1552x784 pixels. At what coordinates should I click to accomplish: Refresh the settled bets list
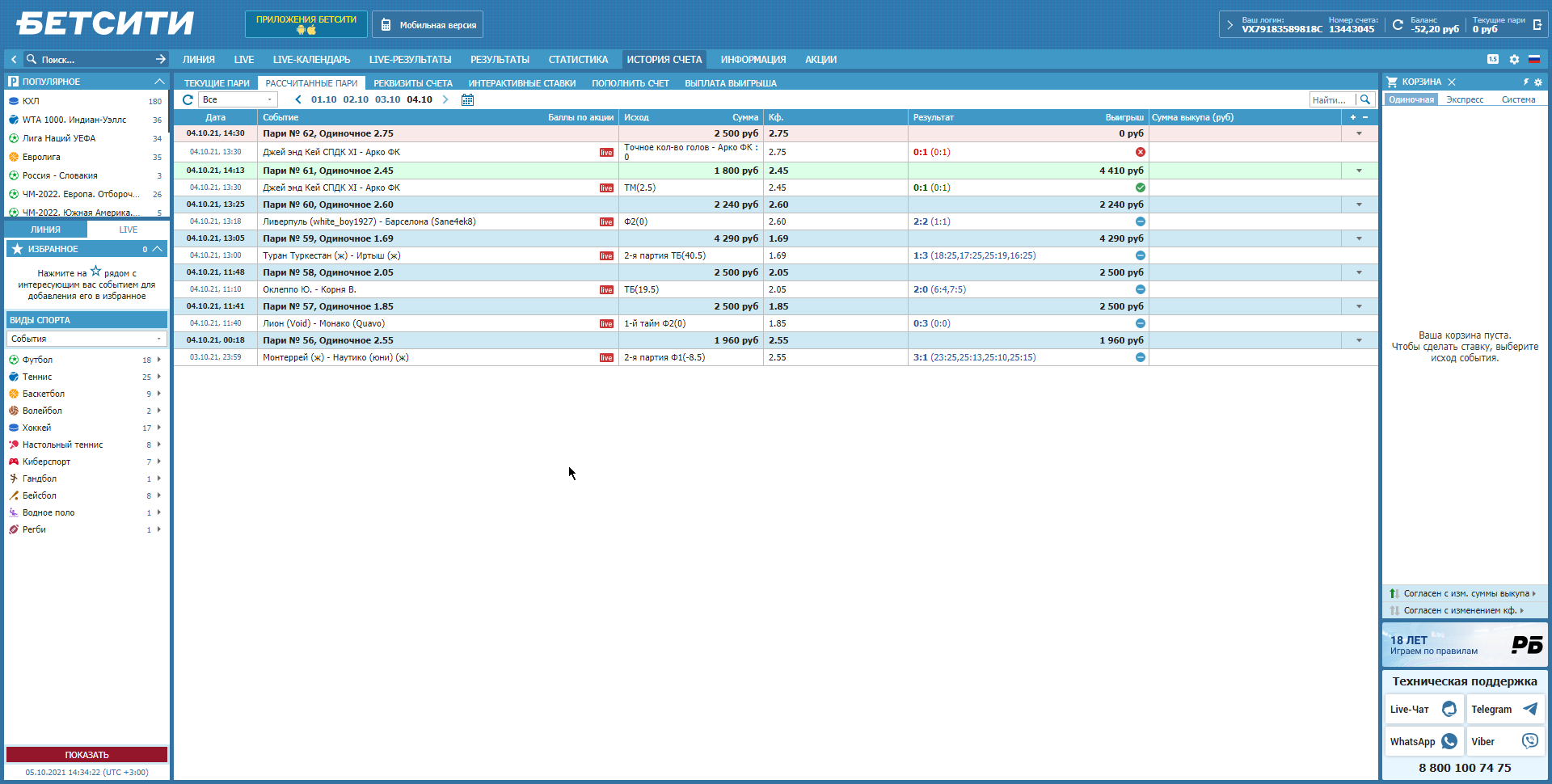[x=188, y=100]
